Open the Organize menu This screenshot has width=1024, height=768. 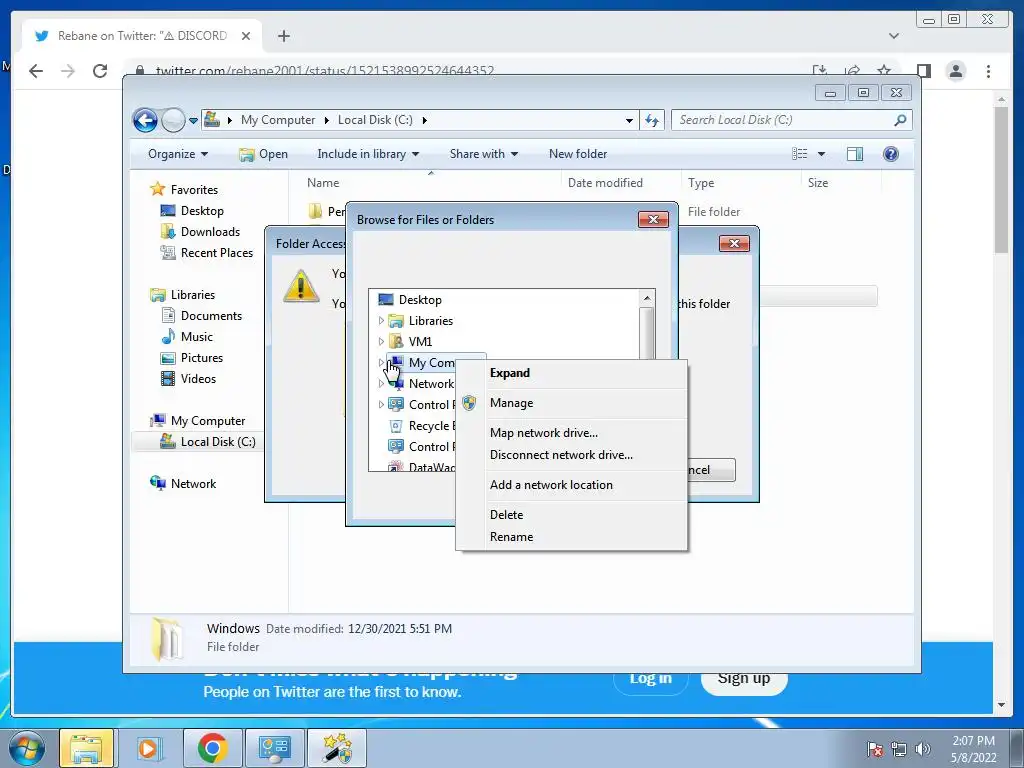coord(178,154)
